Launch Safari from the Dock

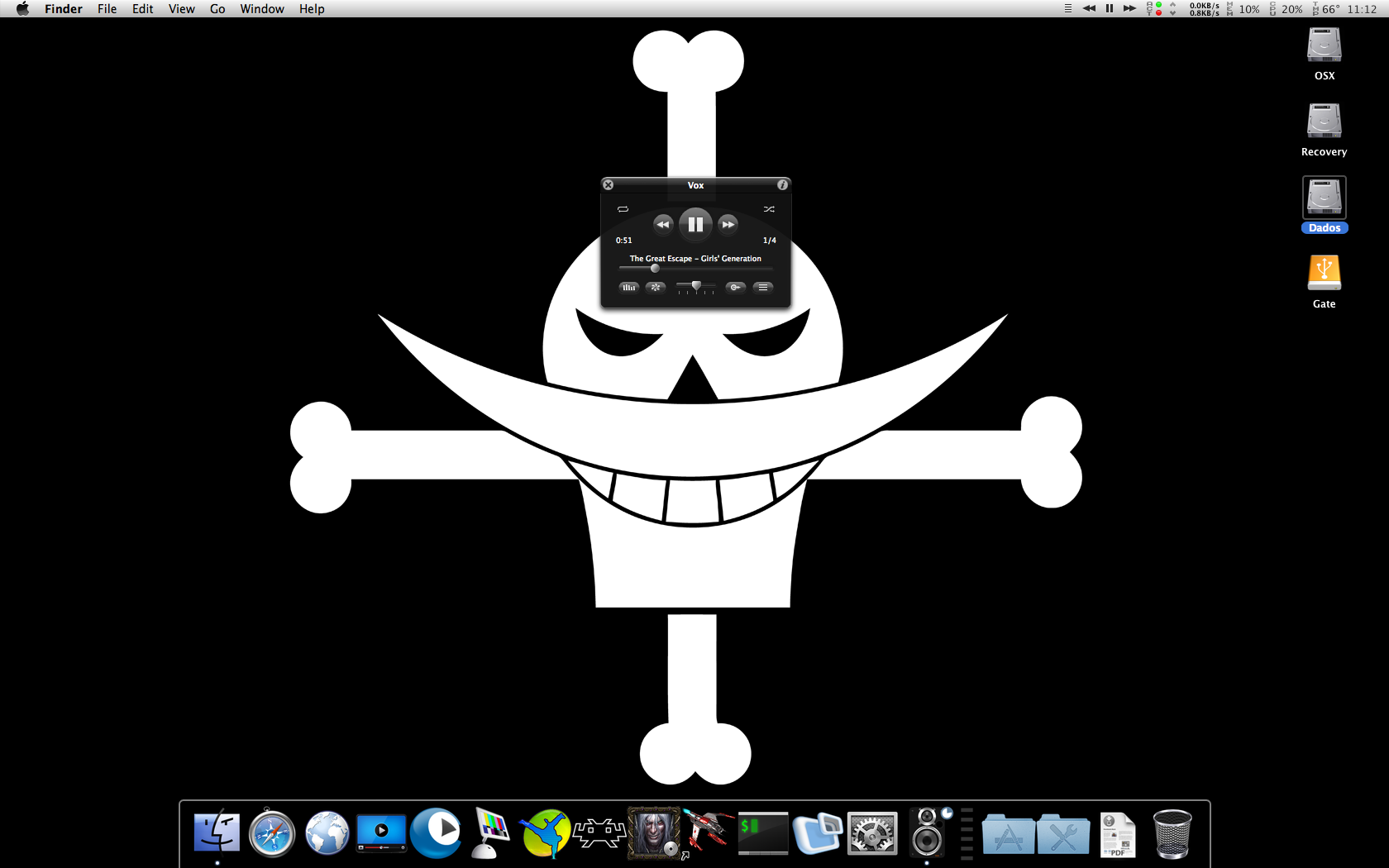click(271, 832)
